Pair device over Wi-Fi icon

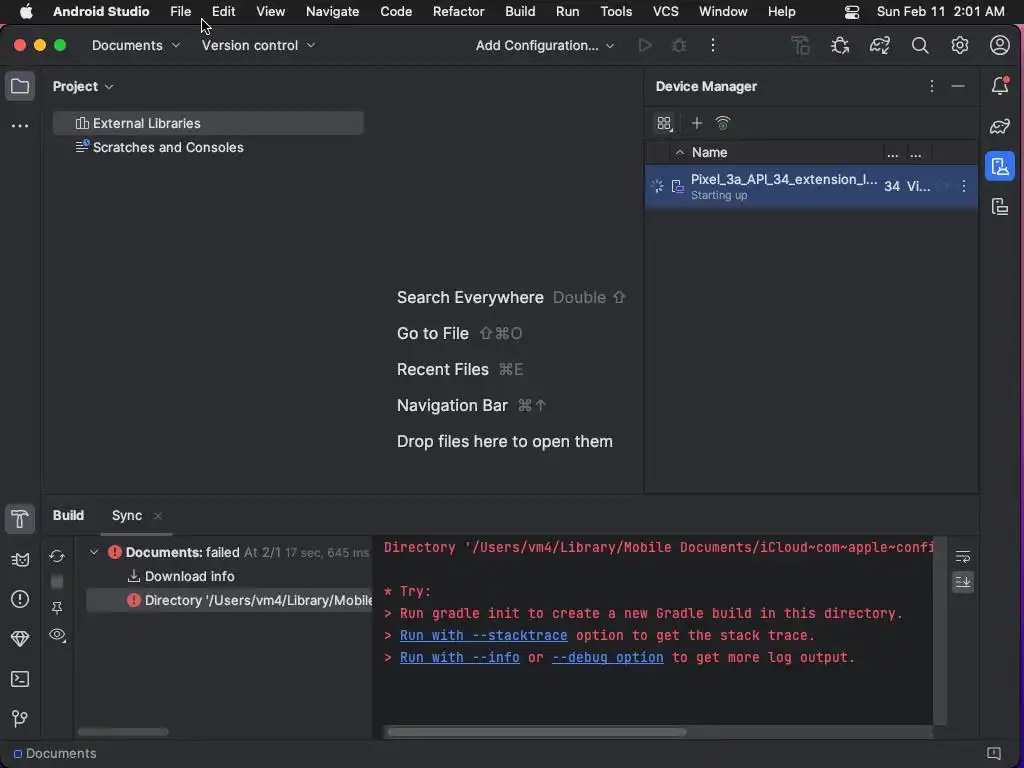723,123
